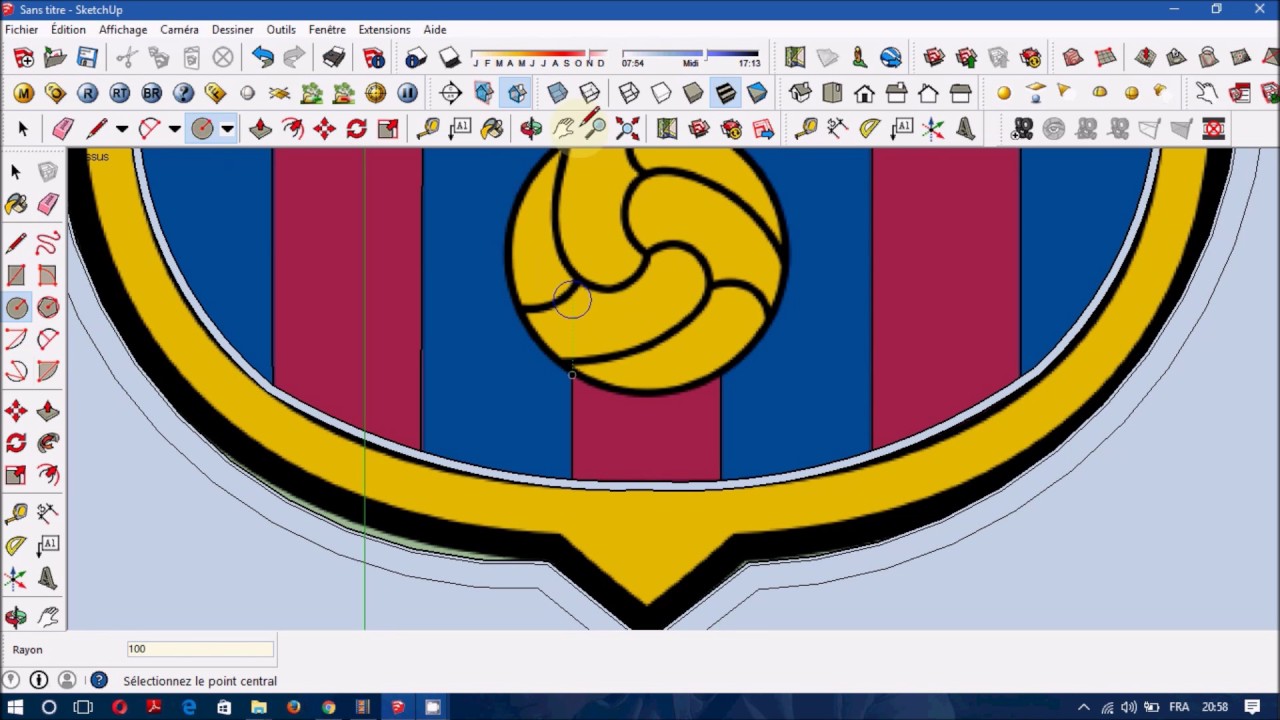This screenshot has width=1280, height=720.
Task: Click the blue RT round button
Action: click(x=119, y=93)
